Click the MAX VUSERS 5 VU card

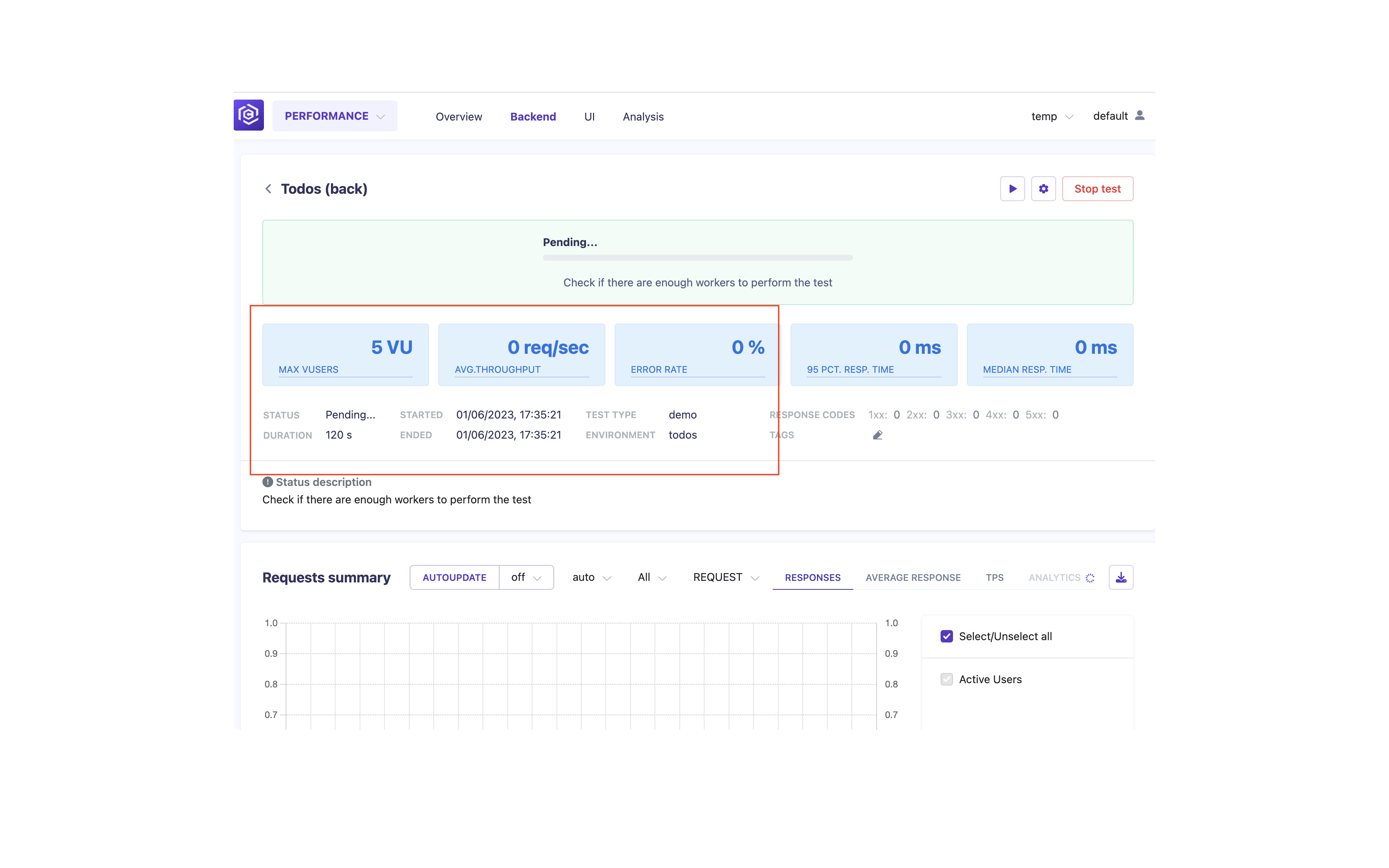click(x=346, y=355)
